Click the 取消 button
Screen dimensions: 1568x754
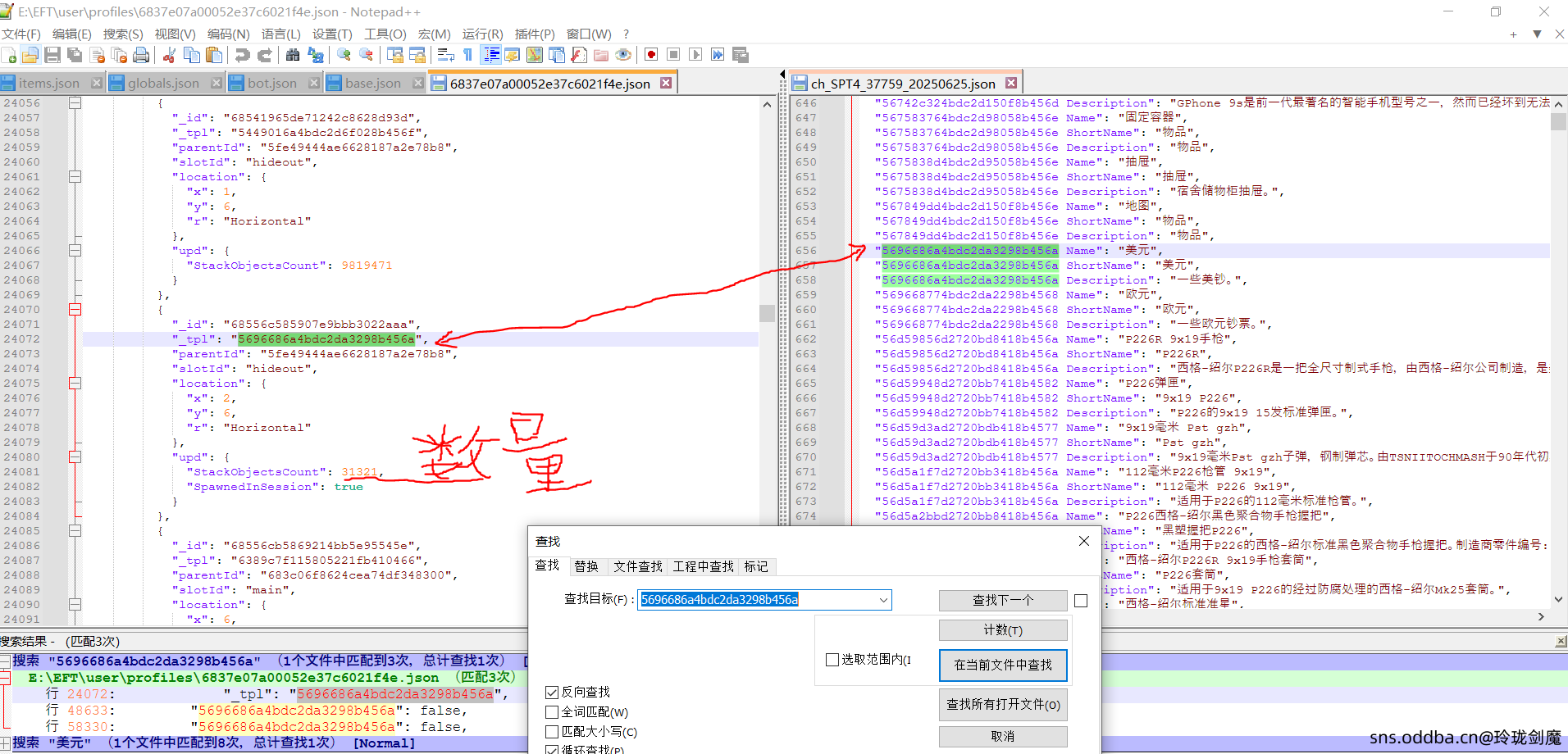[1003, 737]
